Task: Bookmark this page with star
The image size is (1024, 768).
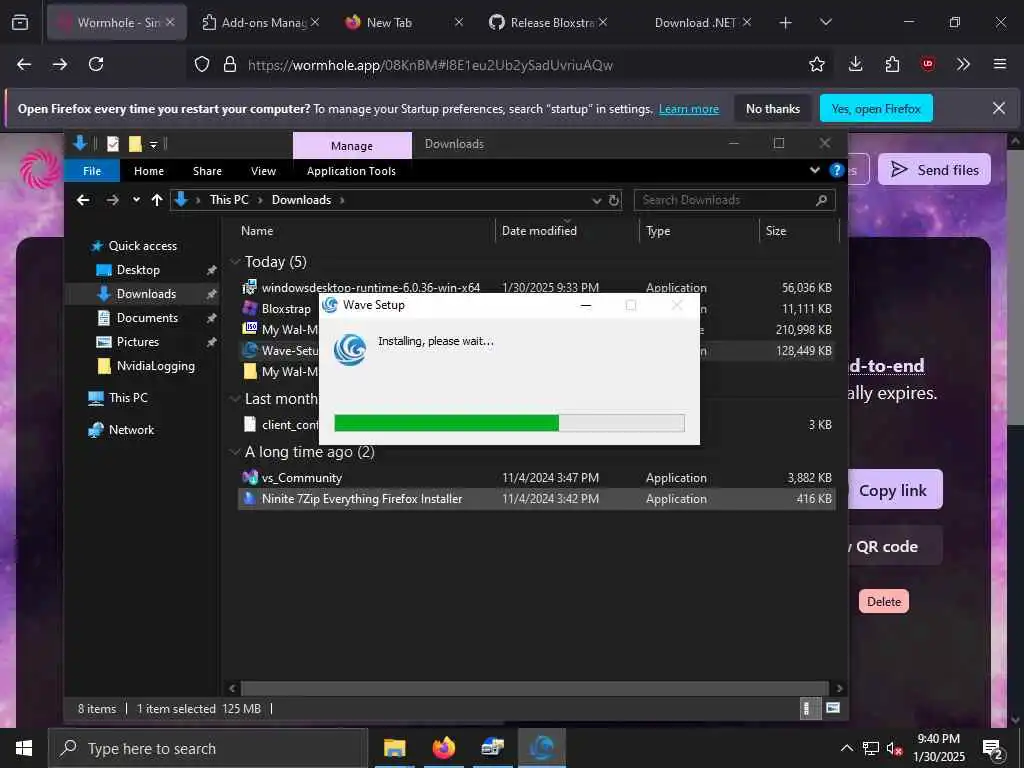Action: [x=816, y=64]
